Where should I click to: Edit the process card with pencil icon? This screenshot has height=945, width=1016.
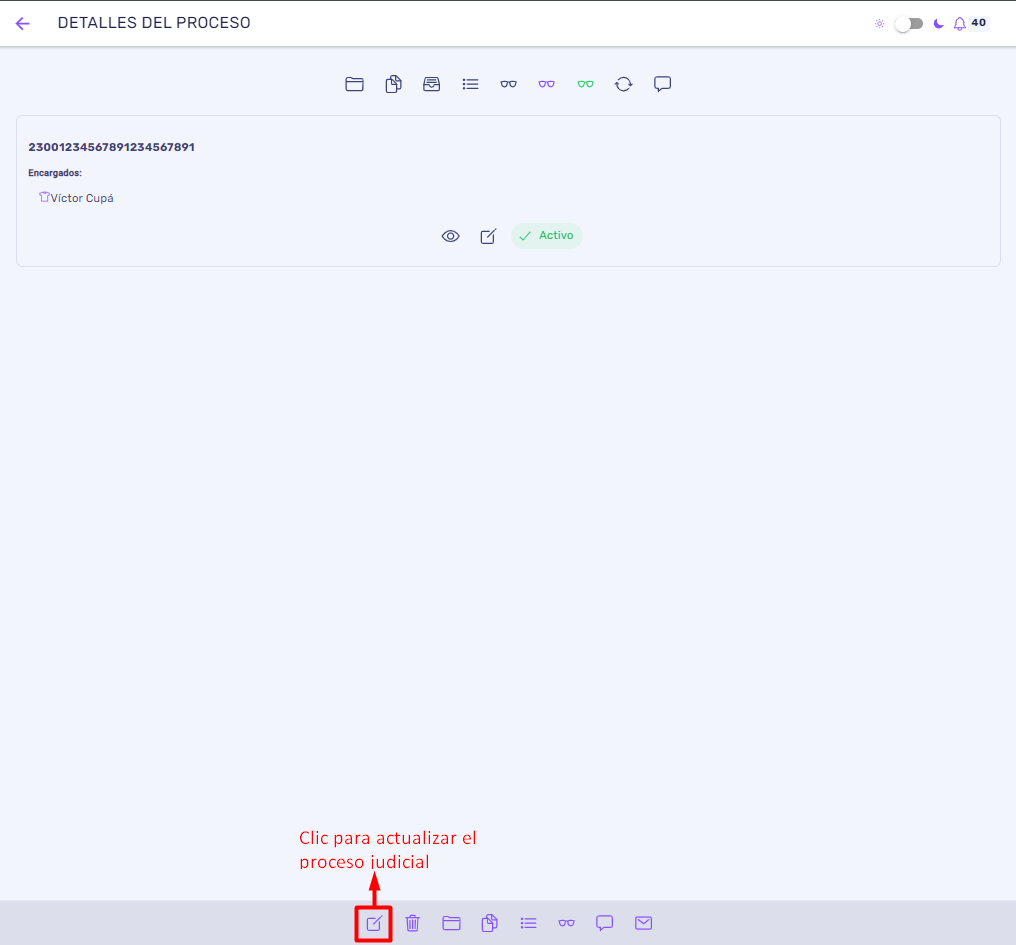489,236
